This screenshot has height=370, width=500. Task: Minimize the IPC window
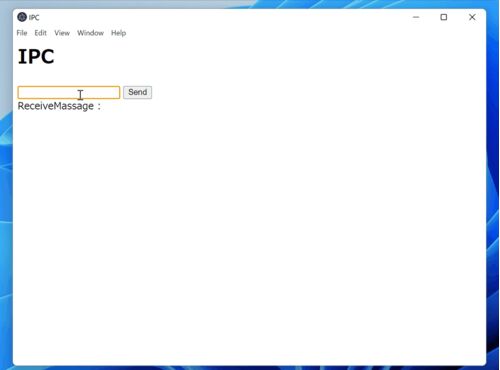(x=416, y=17)
